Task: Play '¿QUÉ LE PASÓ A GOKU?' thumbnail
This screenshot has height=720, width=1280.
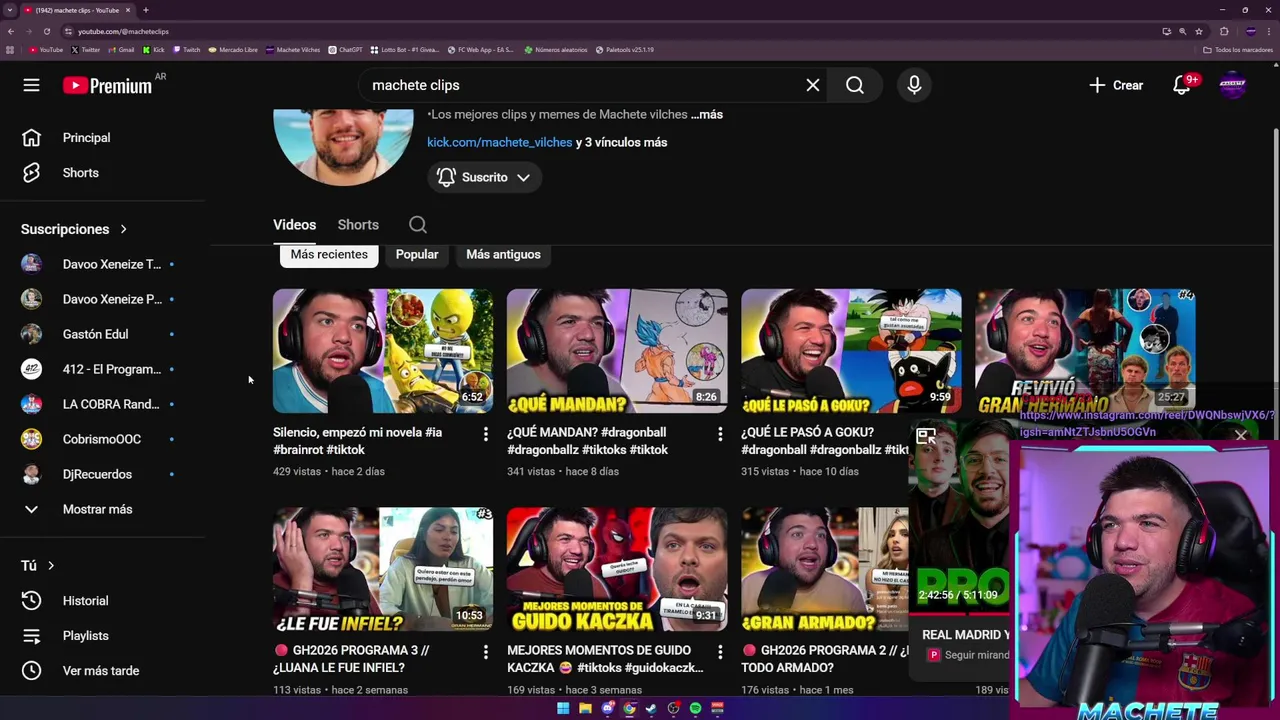Action: pyautogui.click(x=851, y=351)
